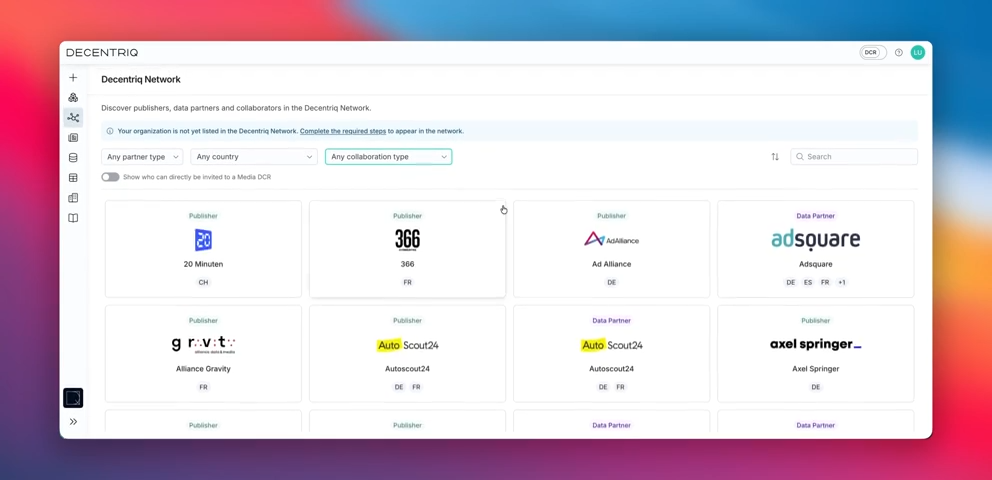Image resolution: width=992 pixels, height=480 pixels.
Task: Open the Adsquare data partner card
Action: pyautogui.click(x=815, y=249)
